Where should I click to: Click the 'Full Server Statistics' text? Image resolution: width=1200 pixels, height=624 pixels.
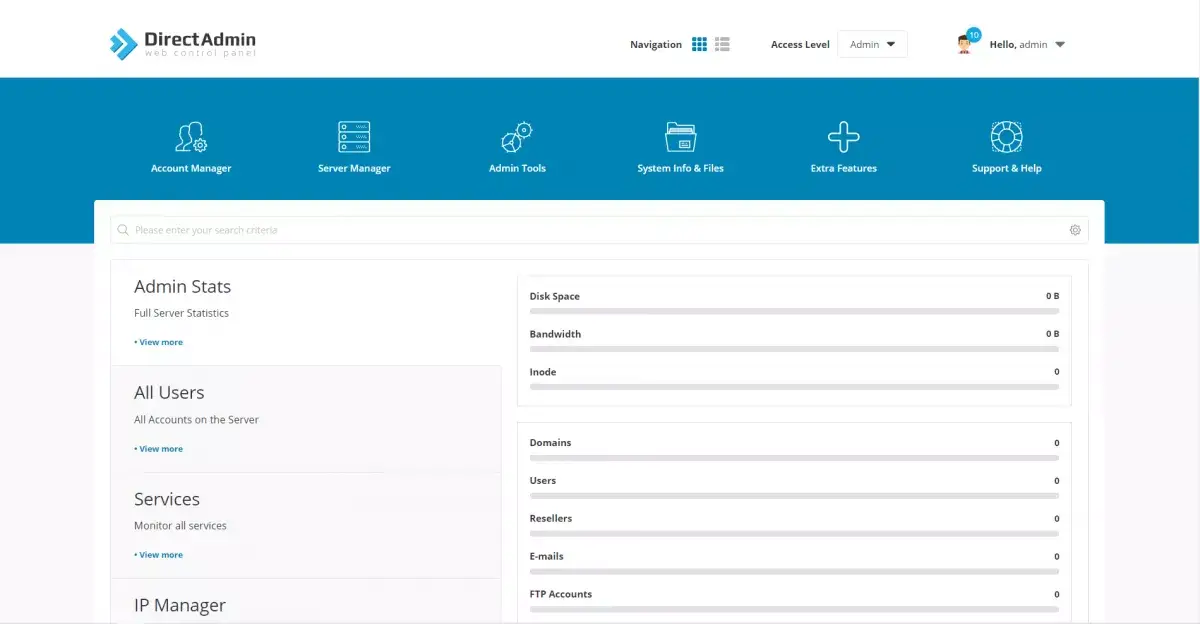point(181,313)
